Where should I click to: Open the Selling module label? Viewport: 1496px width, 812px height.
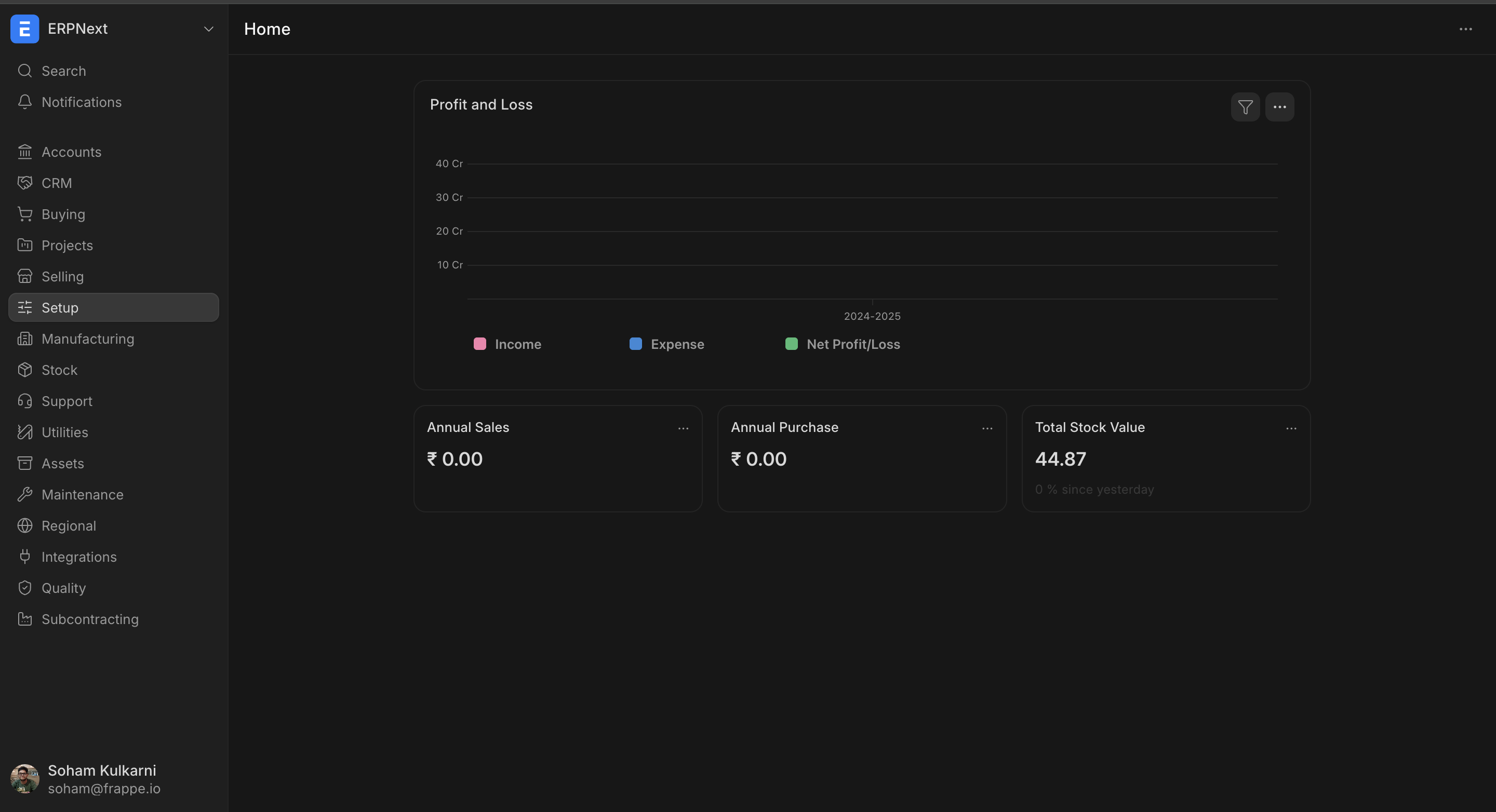[x=63, y=276]
